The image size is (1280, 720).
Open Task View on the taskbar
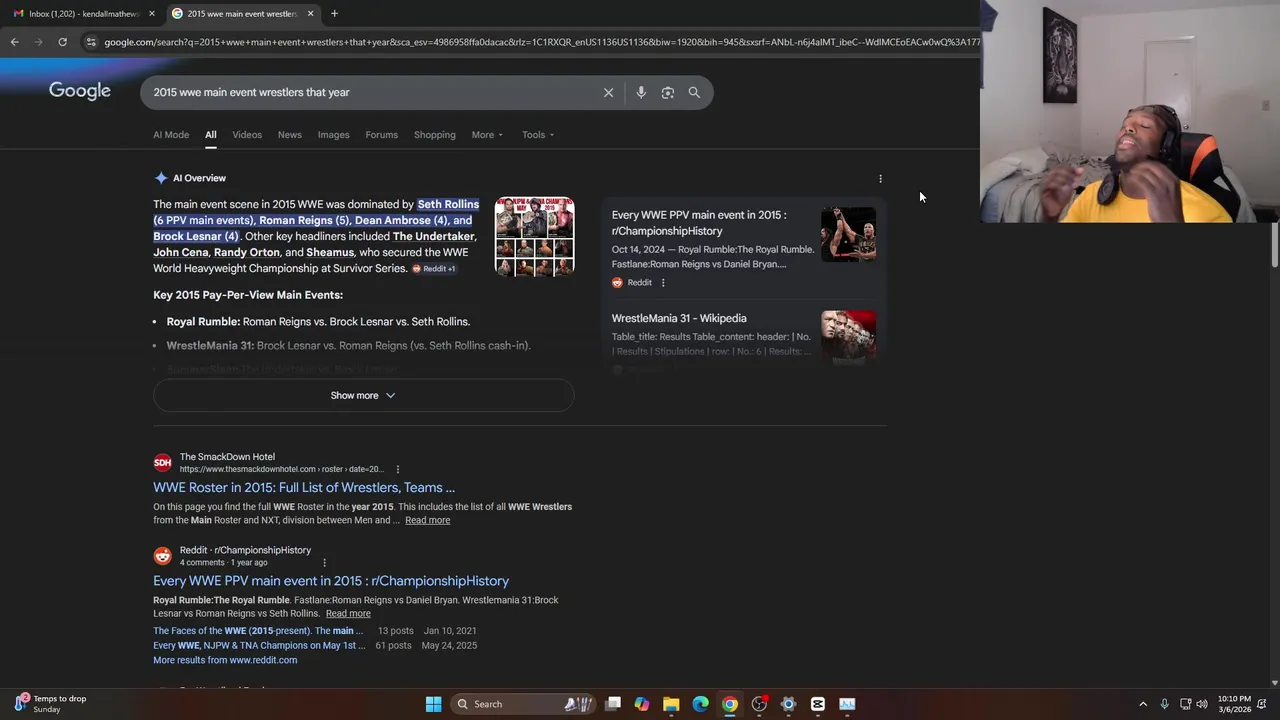click(613, 704)
